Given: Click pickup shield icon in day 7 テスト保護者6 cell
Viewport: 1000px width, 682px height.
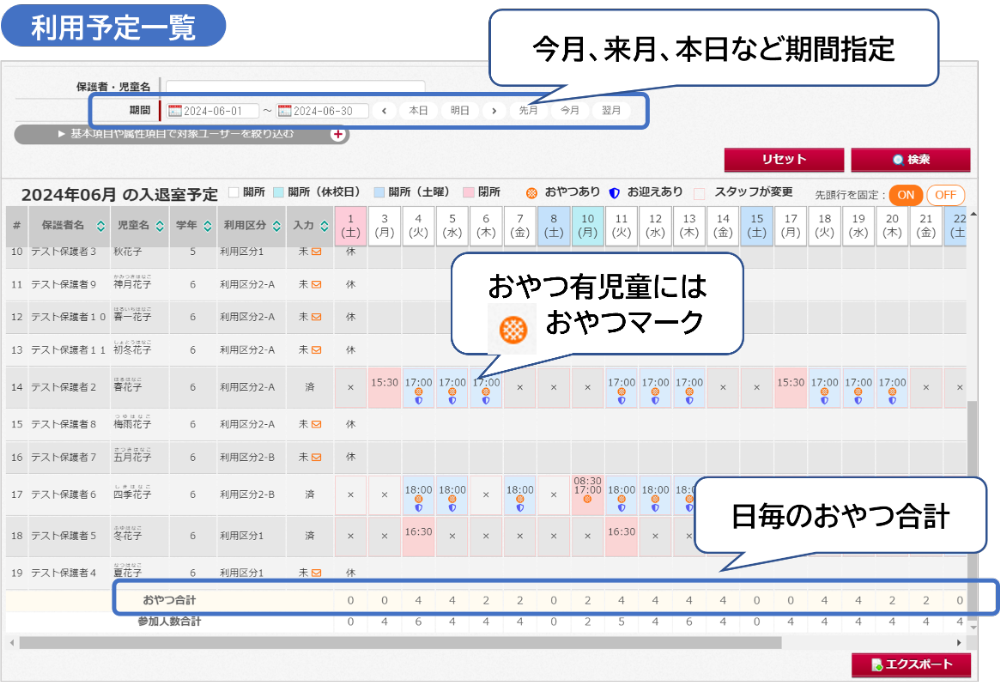Looking at the screenshot, I should coord(520,508).
